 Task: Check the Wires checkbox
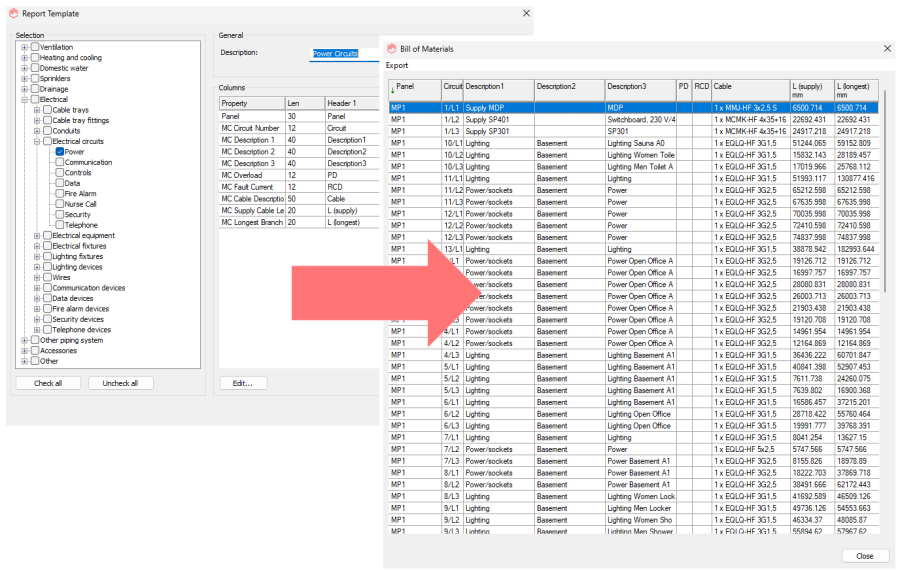click(48, 277)
